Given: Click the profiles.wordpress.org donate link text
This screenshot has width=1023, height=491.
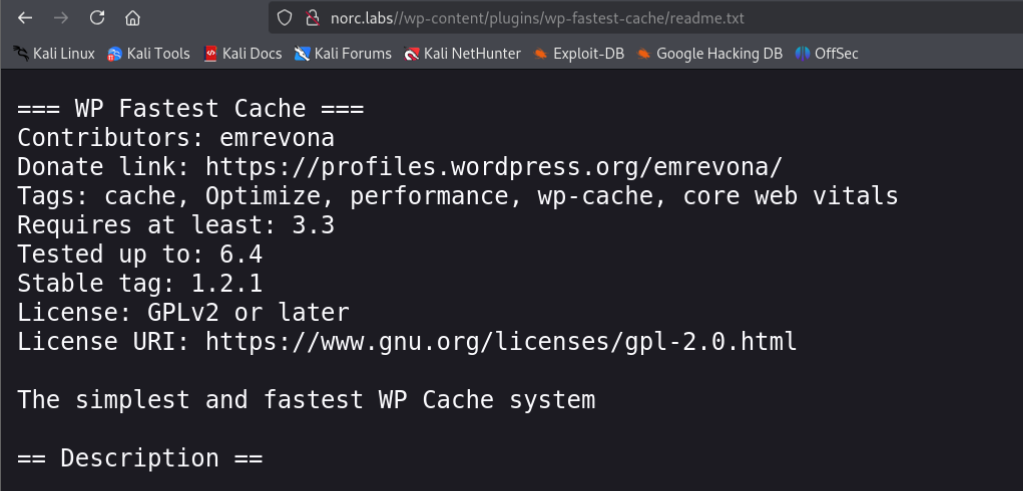Looking at the screenshot, I should 493,167.
